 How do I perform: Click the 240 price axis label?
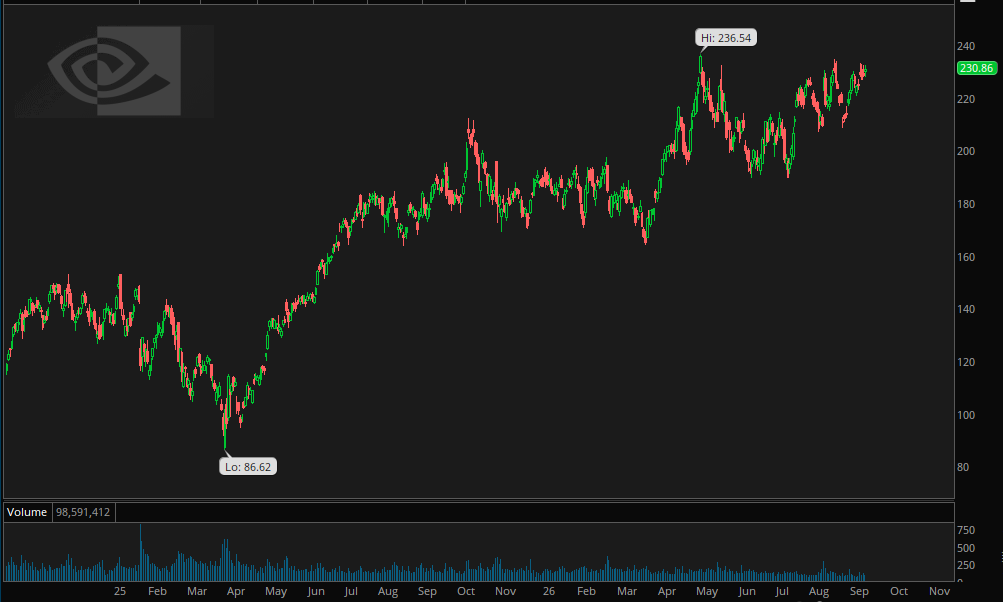pyautogui.click(x=966, y=46)
